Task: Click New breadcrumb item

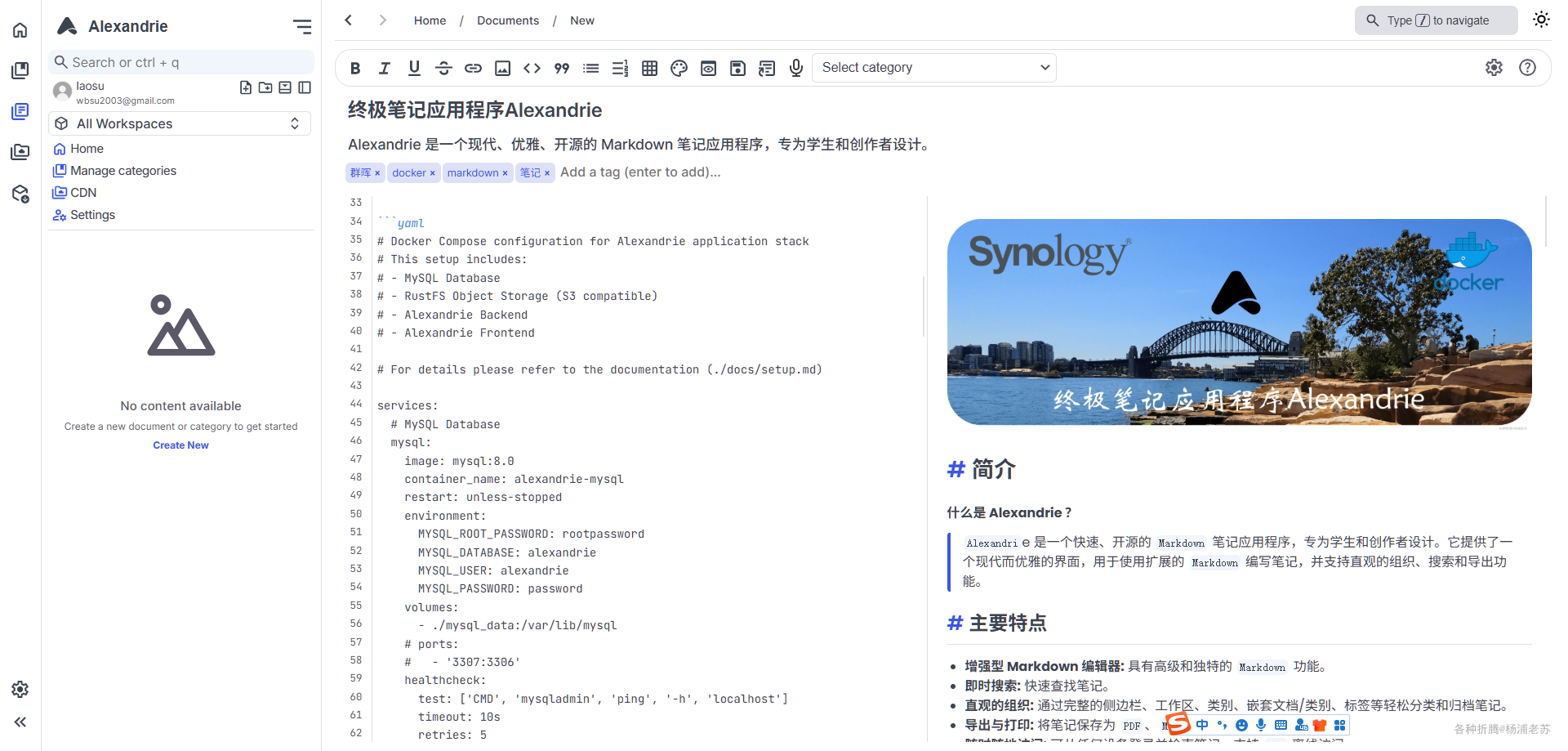Action: coord(582,20)
